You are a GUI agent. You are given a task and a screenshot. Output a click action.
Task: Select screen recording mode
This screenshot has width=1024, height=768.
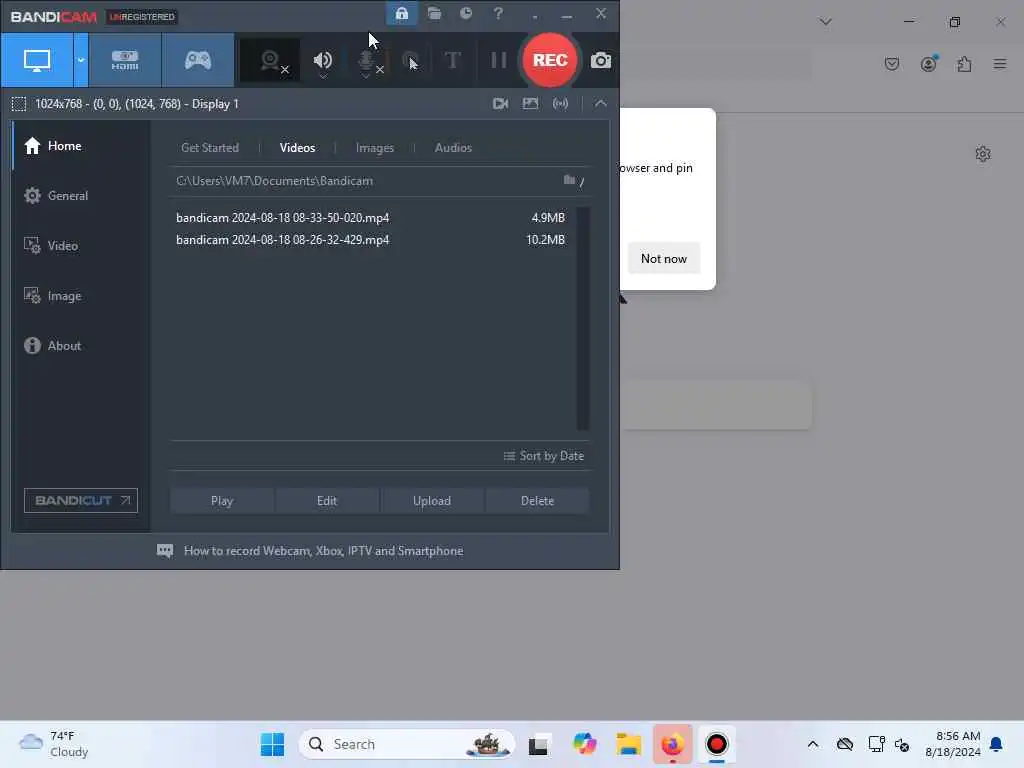pos(37,60)
